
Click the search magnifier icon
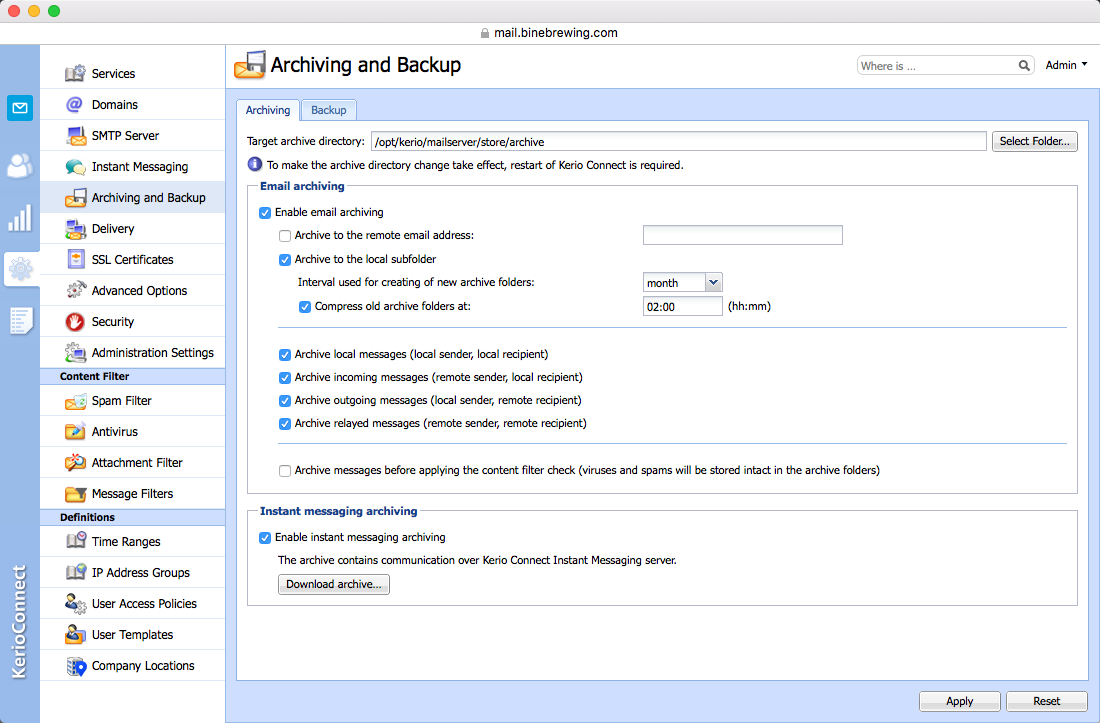pyautogui.click(x=1024, y=66)
